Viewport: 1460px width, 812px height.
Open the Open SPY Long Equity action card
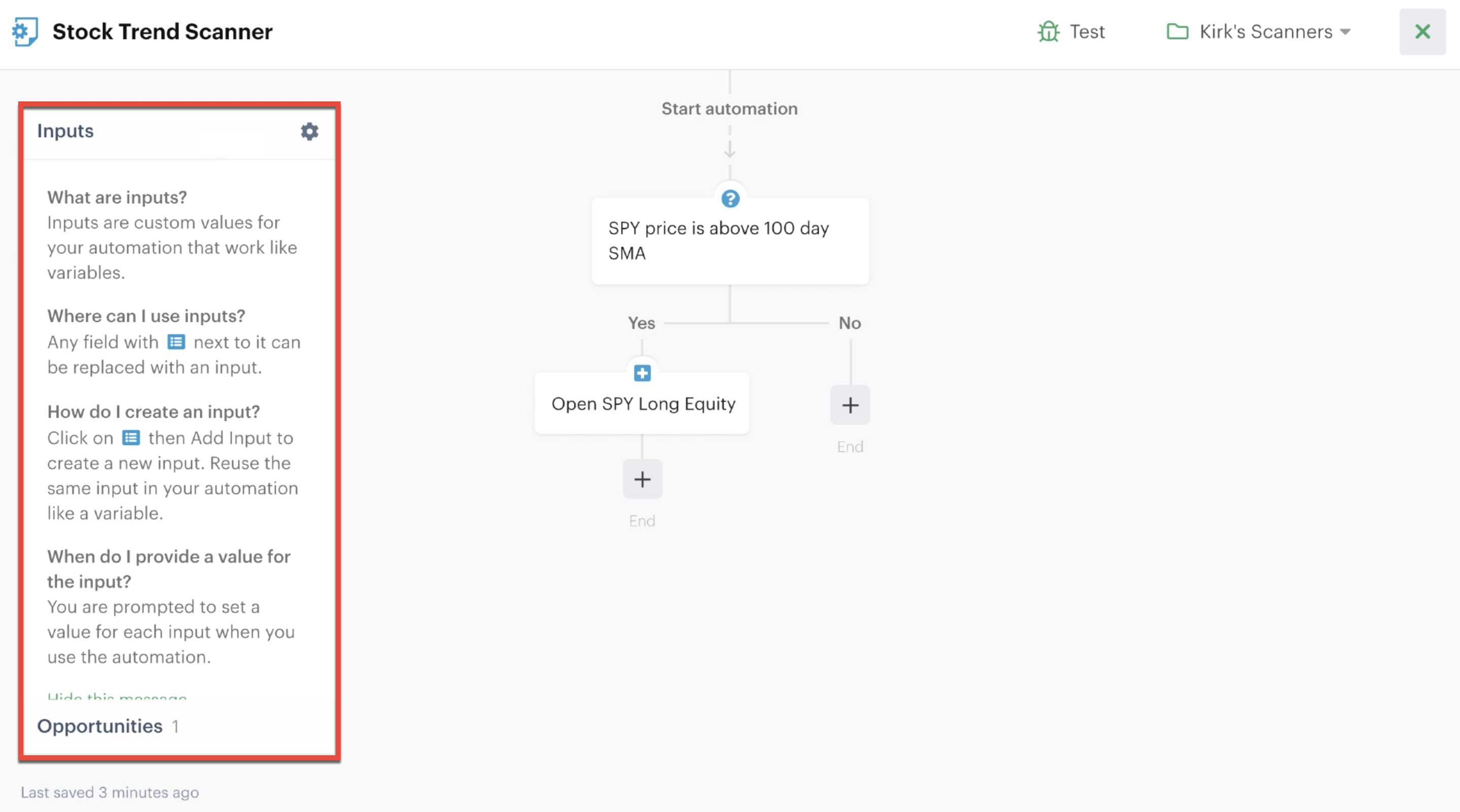pyautogui.click(x=642, y=403)
